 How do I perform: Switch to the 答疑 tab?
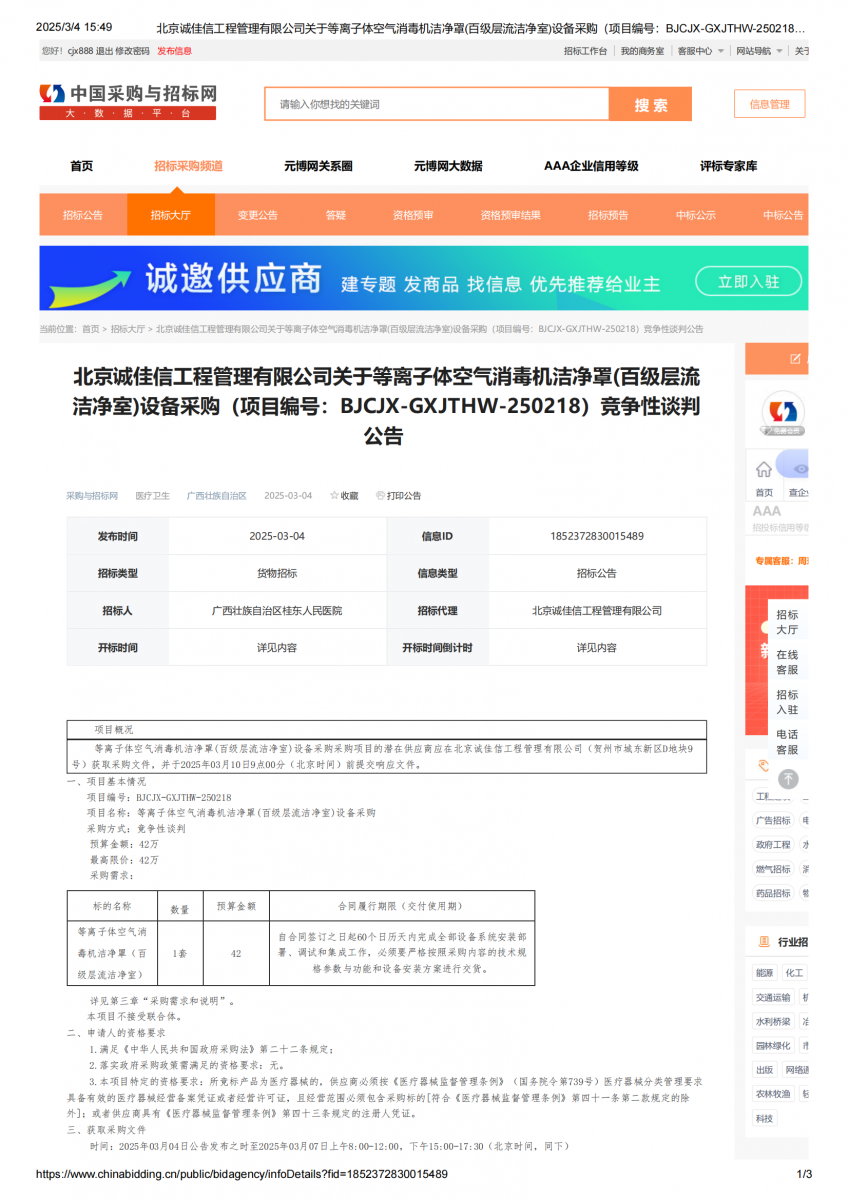coord(336,215)
